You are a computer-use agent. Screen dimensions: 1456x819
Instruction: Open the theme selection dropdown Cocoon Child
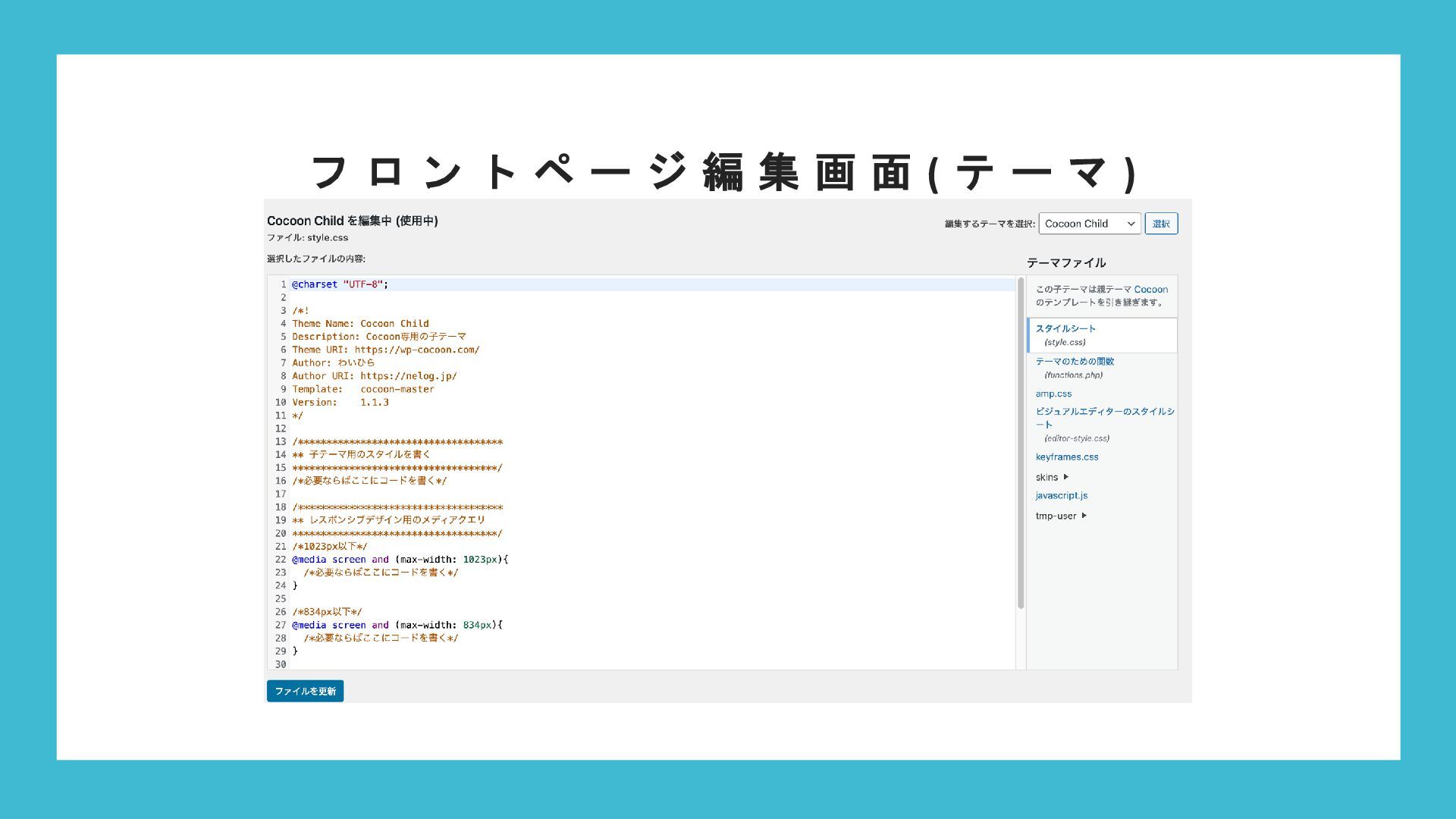point(1089,224)
